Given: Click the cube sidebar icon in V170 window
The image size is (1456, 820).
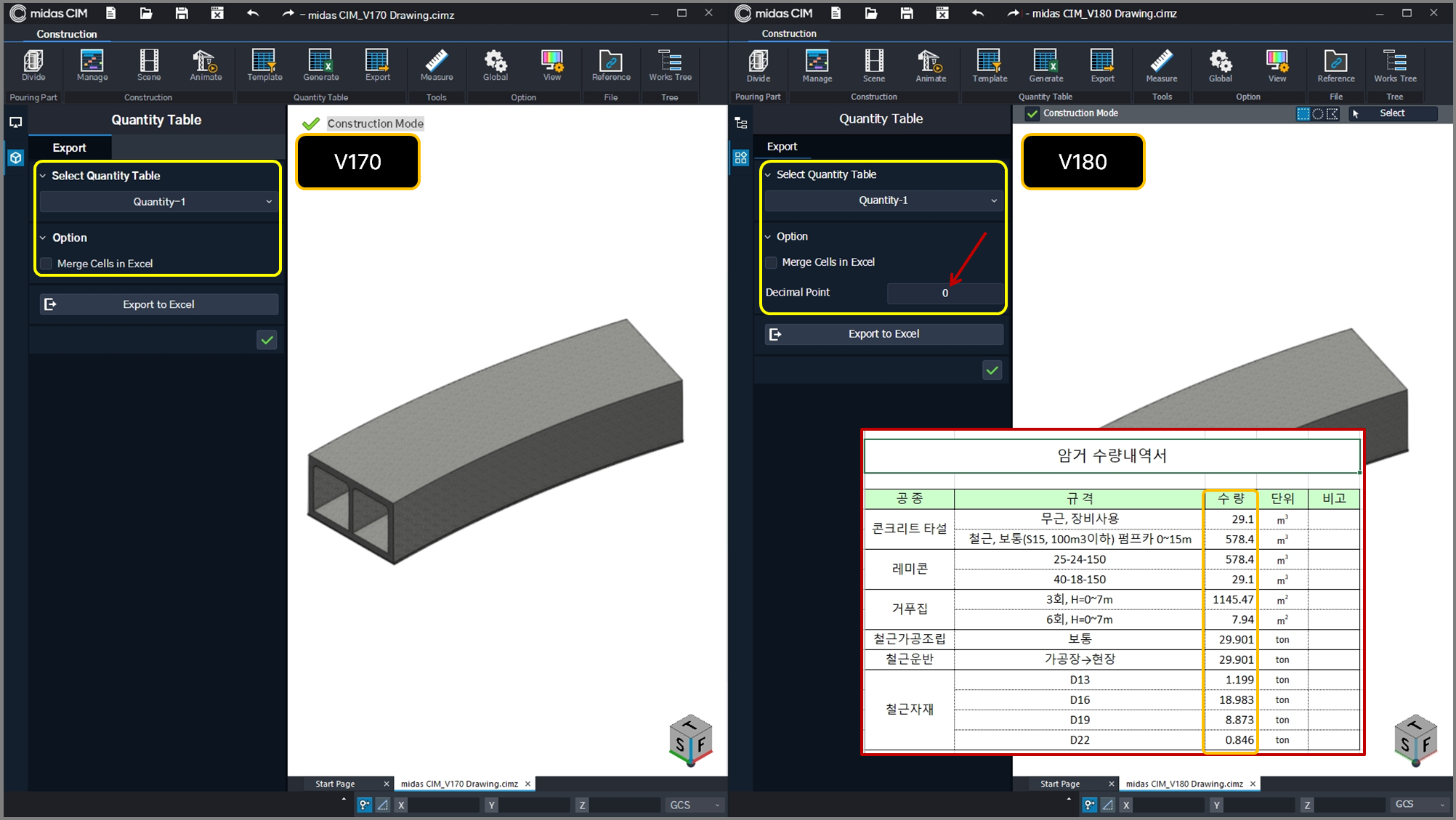Looking at the screenshot, I should pos(15,158).
